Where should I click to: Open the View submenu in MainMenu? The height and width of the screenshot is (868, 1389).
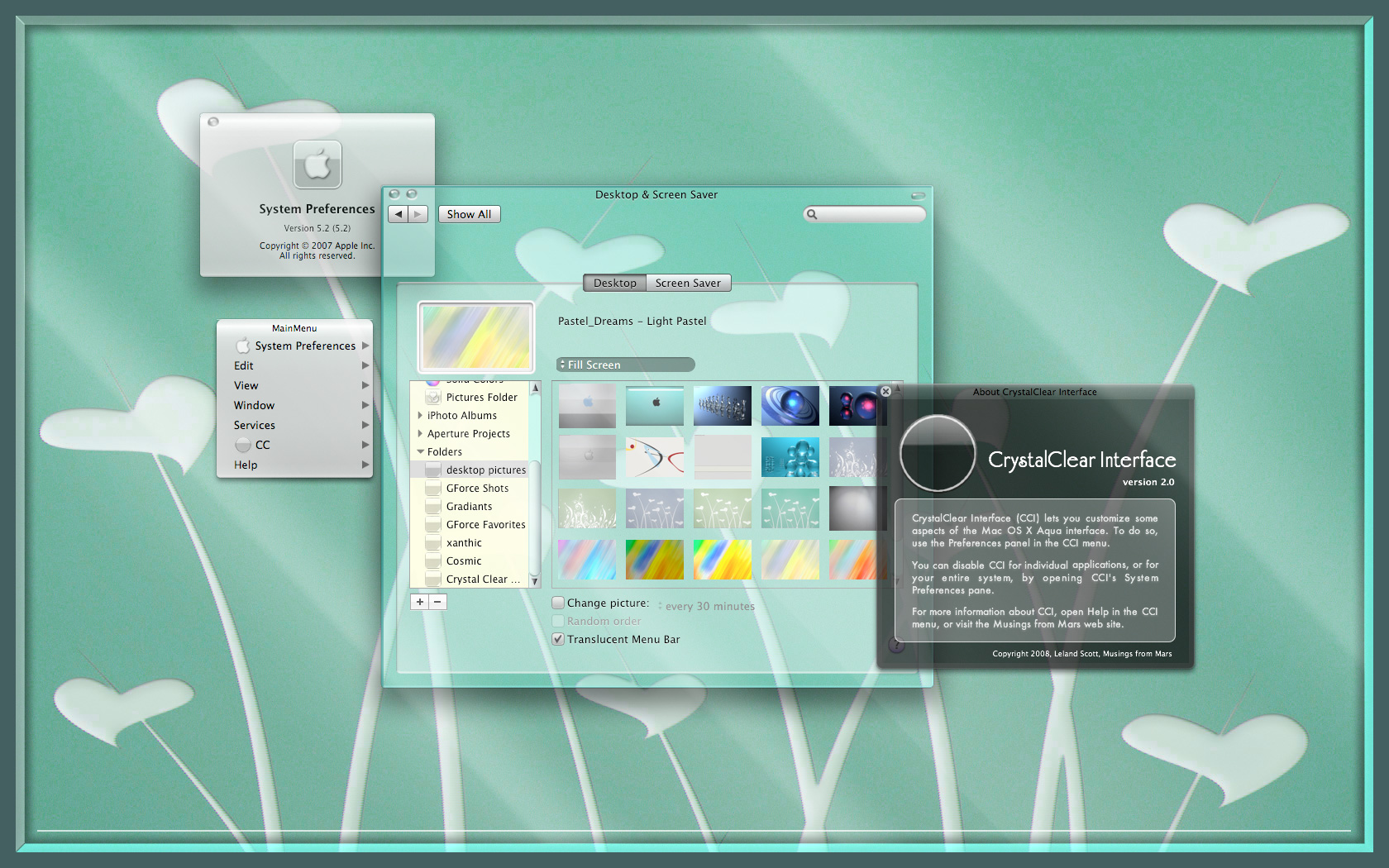(x=294, y=385)
